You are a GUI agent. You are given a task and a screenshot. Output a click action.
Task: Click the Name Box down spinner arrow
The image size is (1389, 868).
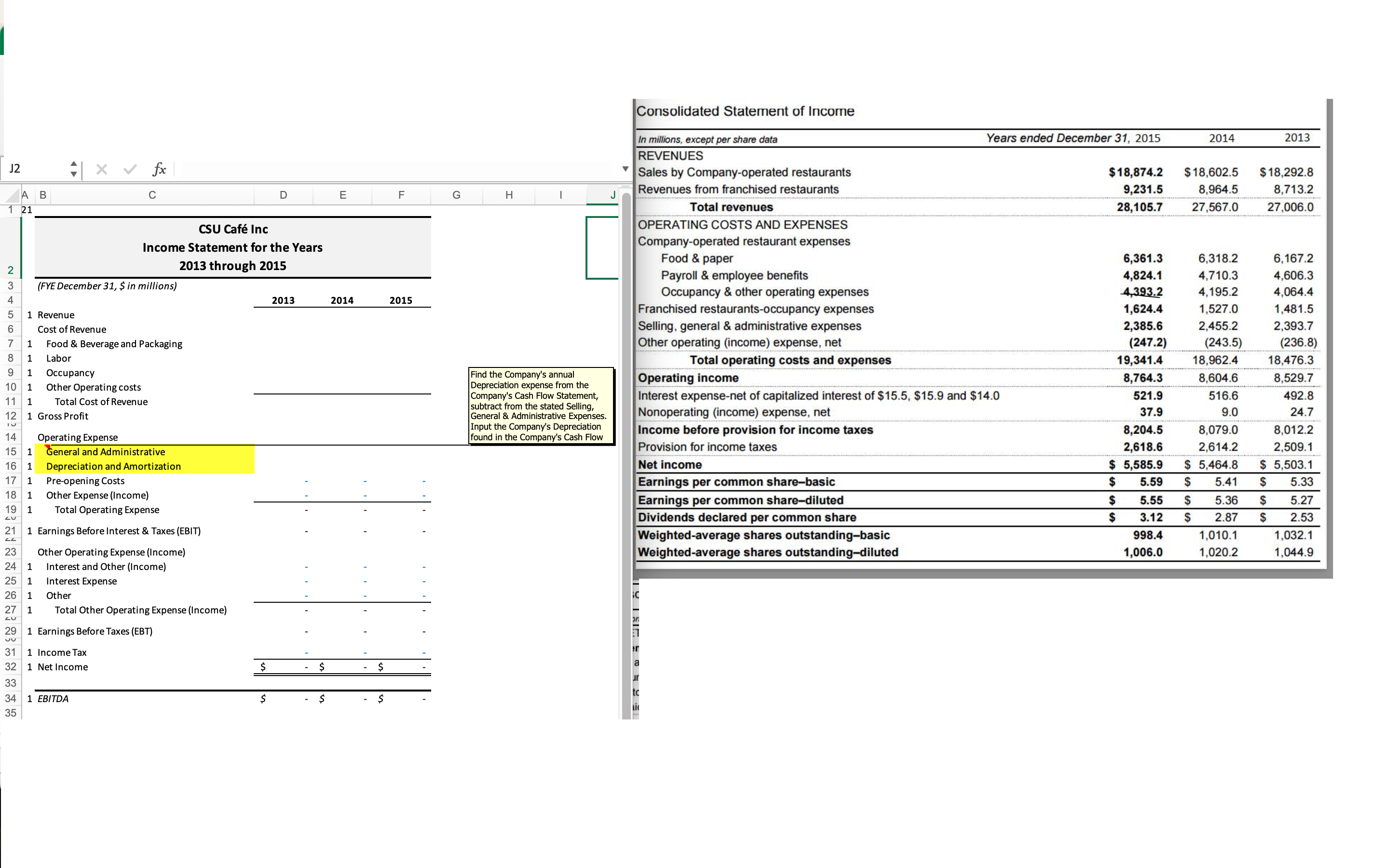(x=73, y=174)
